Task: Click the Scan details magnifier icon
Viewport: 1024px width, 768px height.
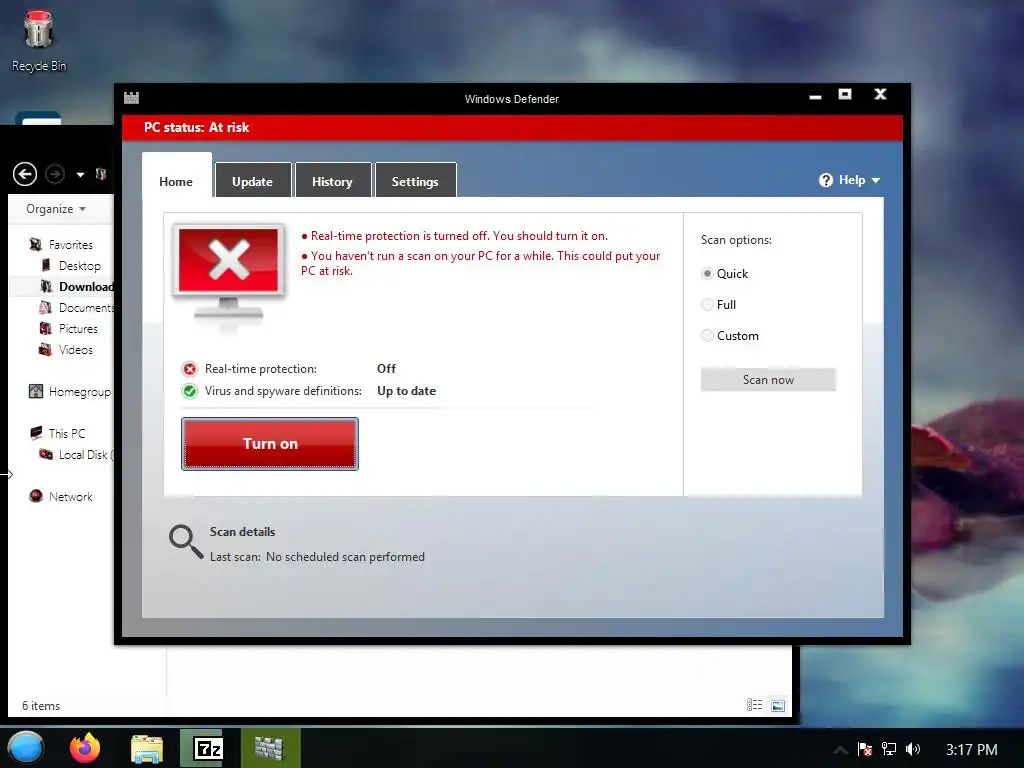Action: pyautogui.click(x=186, y=541)
